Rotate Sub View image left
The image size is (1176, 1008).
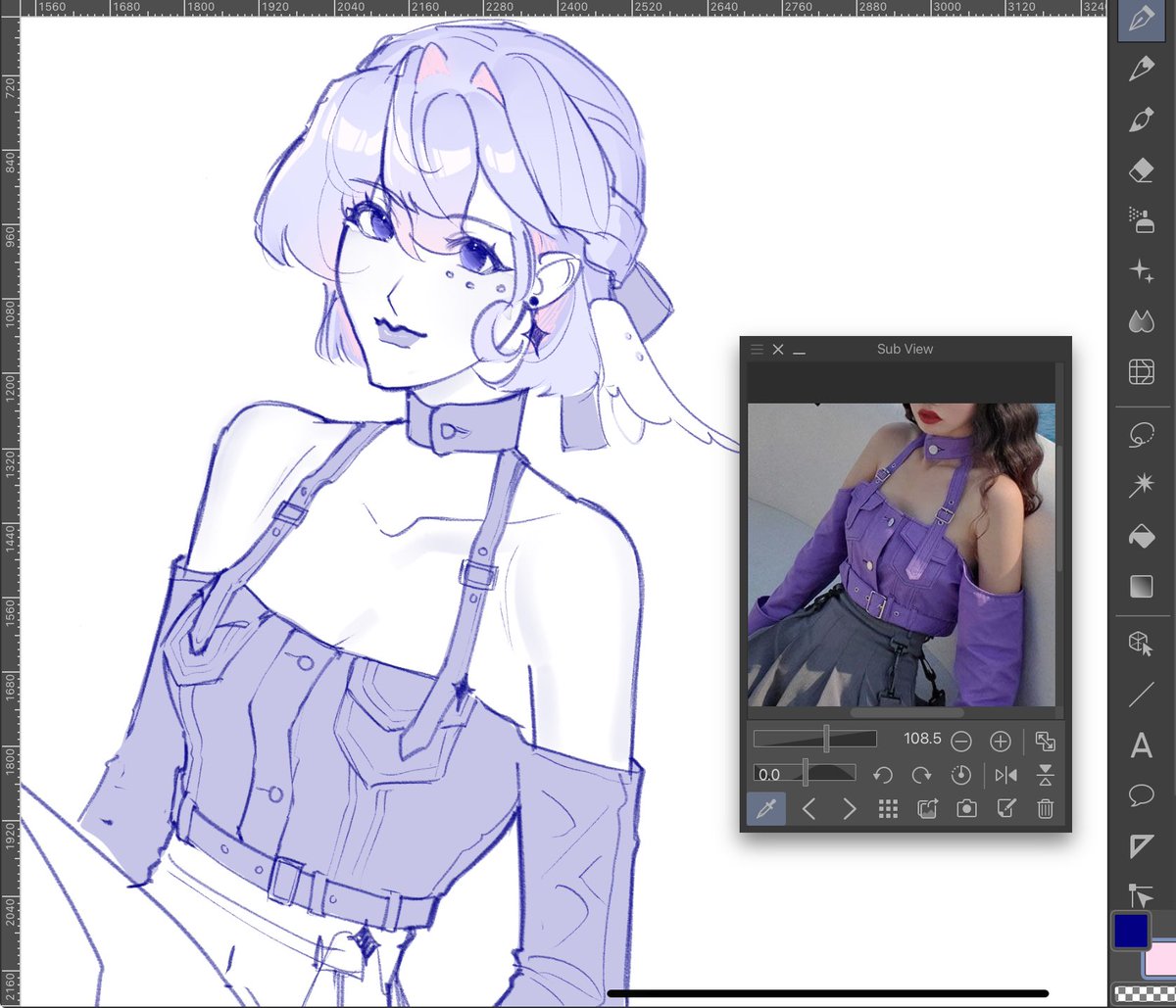(882, 775)
